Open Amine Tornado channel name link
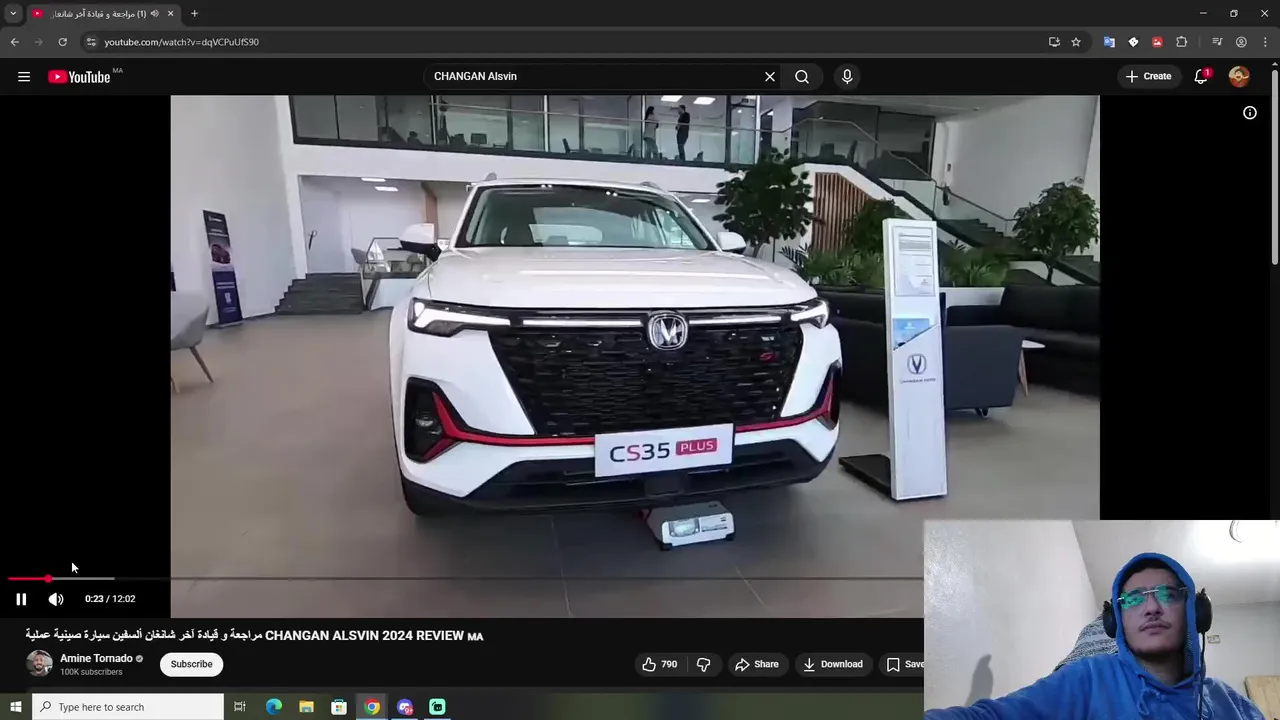The width and height of the screenshot is (1280, 720). 96,658
